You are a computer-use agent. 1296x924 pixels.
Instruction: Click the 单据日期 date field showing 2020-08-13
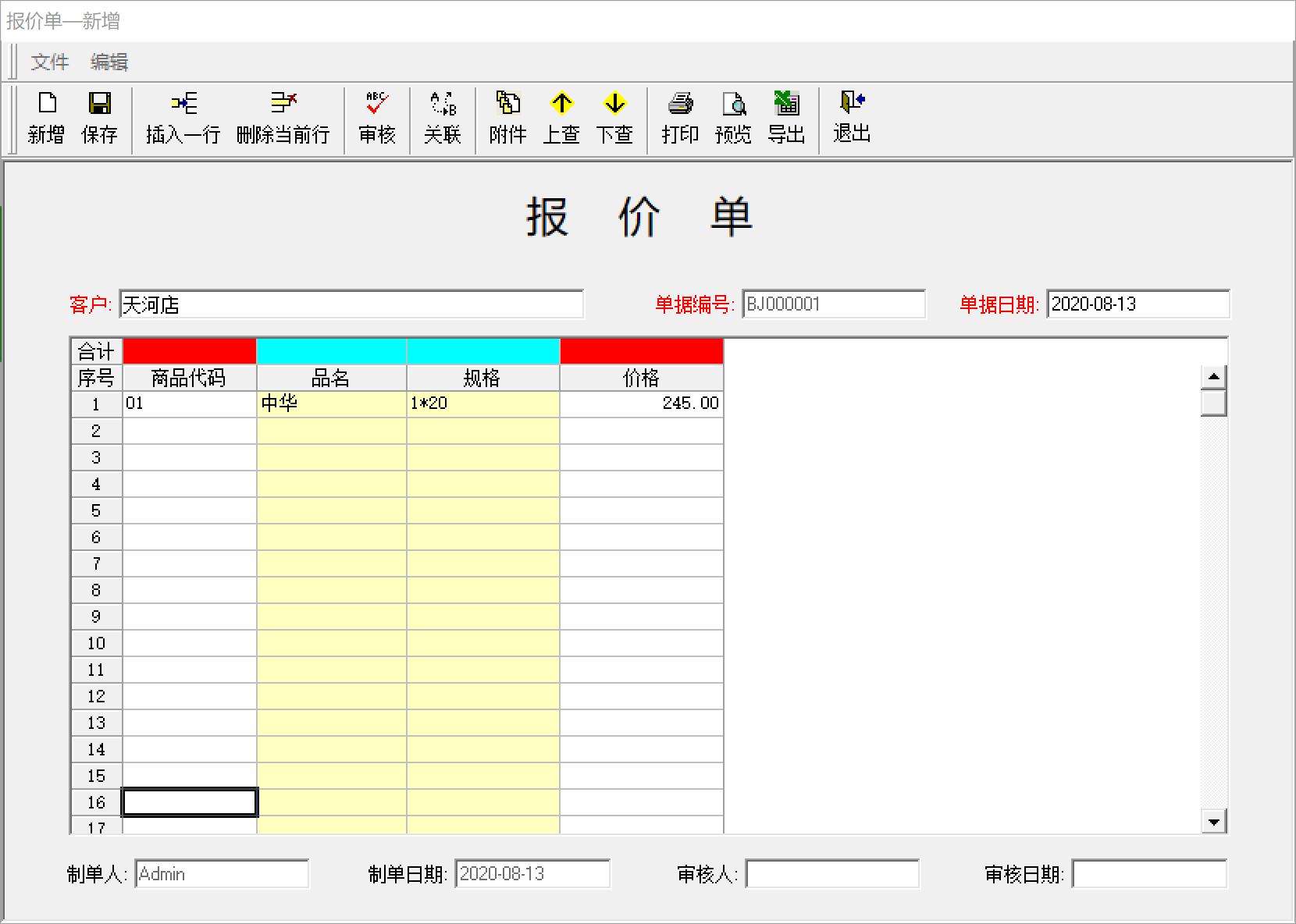(1138, 304)
